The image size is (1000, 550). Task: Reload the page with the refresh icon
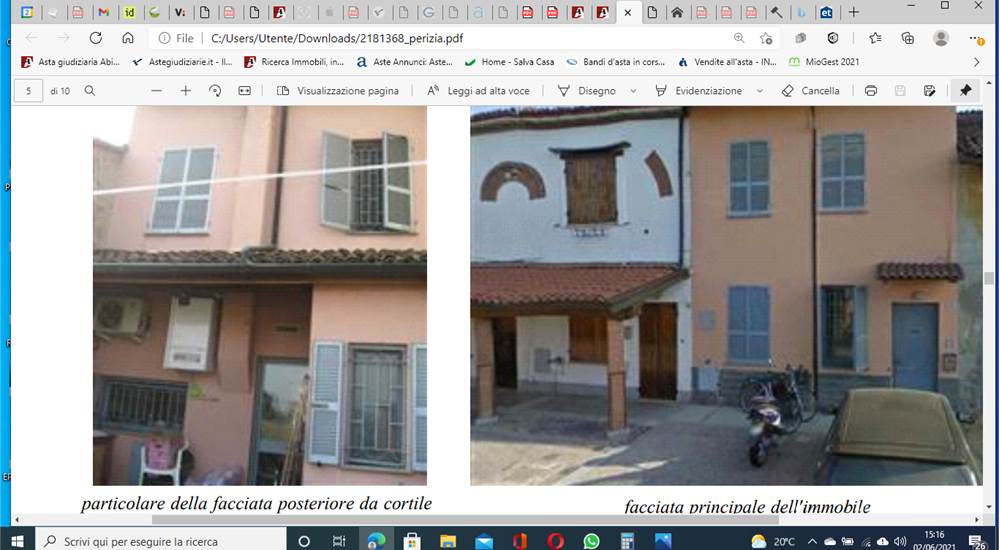click(x=96, y=38)
